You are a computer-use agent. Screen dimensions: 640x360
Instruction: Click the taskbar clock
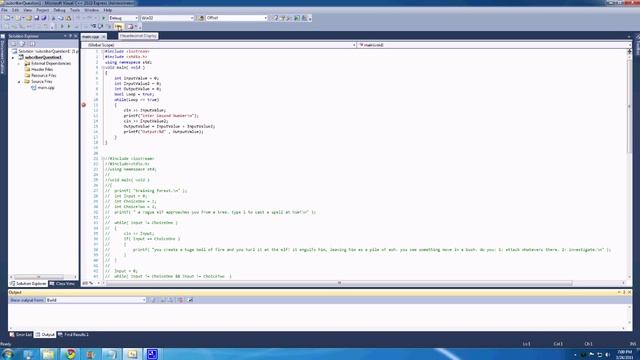point(624,354)
